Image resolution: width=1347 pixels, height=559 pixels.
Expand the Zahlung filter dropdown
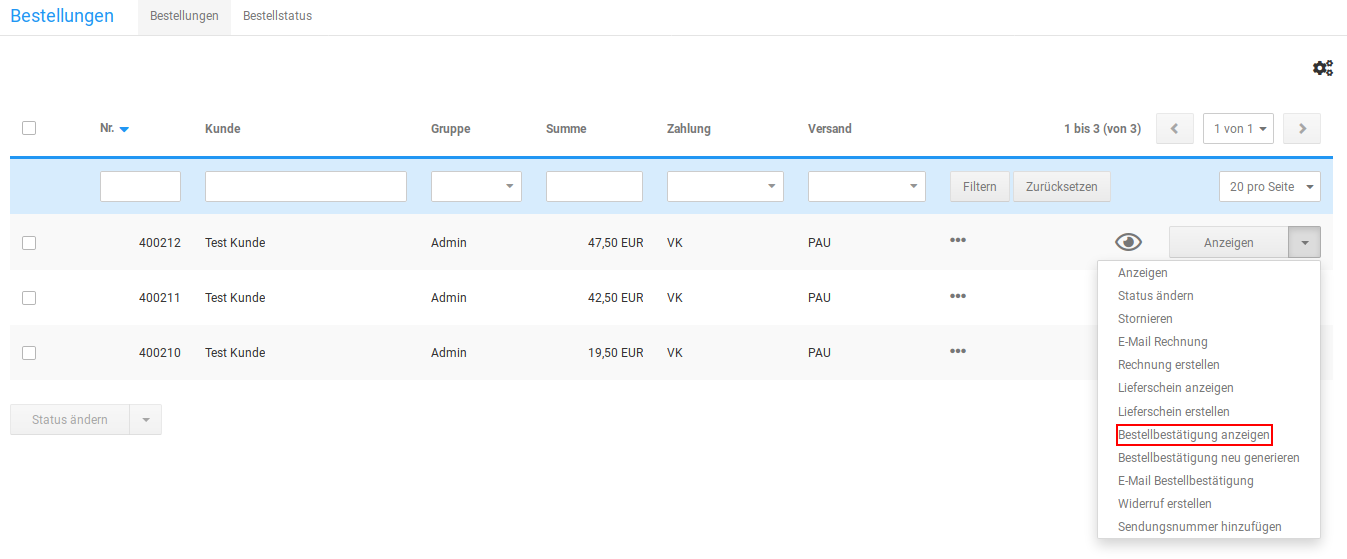(x=725, y=187)
